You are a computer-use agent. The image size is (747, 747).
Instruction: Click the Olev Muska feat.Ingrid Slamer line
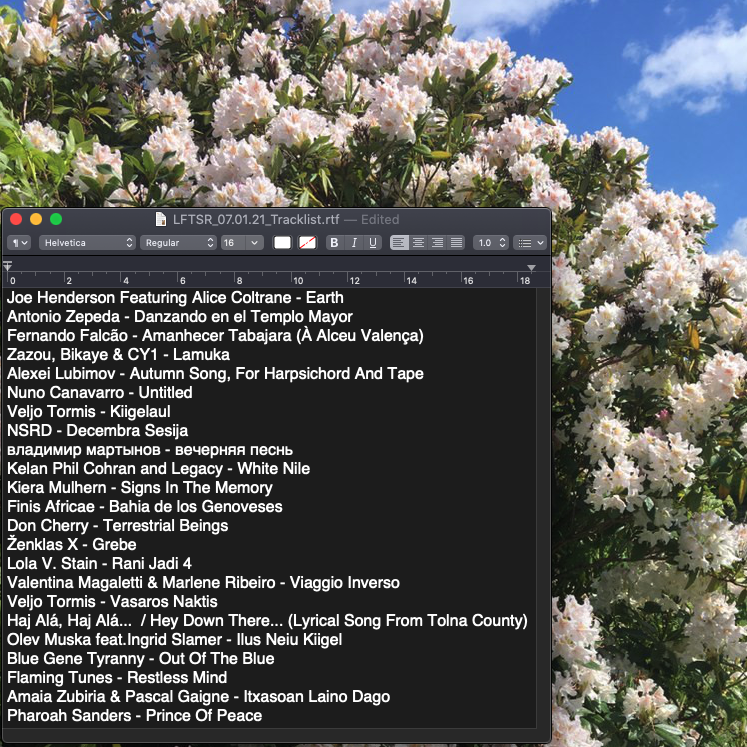(174, 640)
